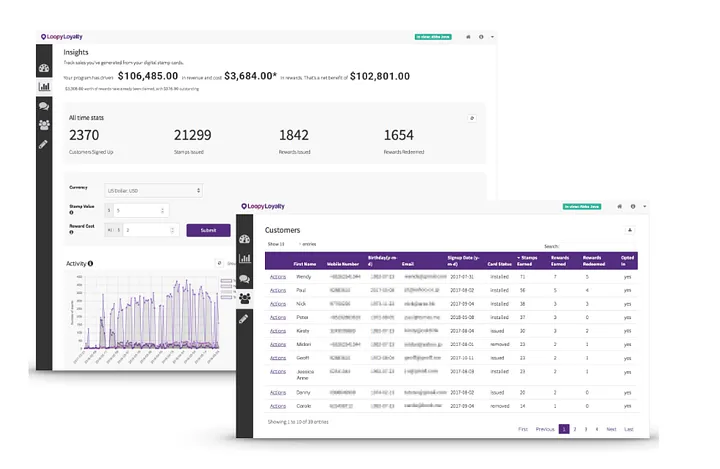Sort by Stamps Earned column
The image size is (720, 469).
point(527,261)
